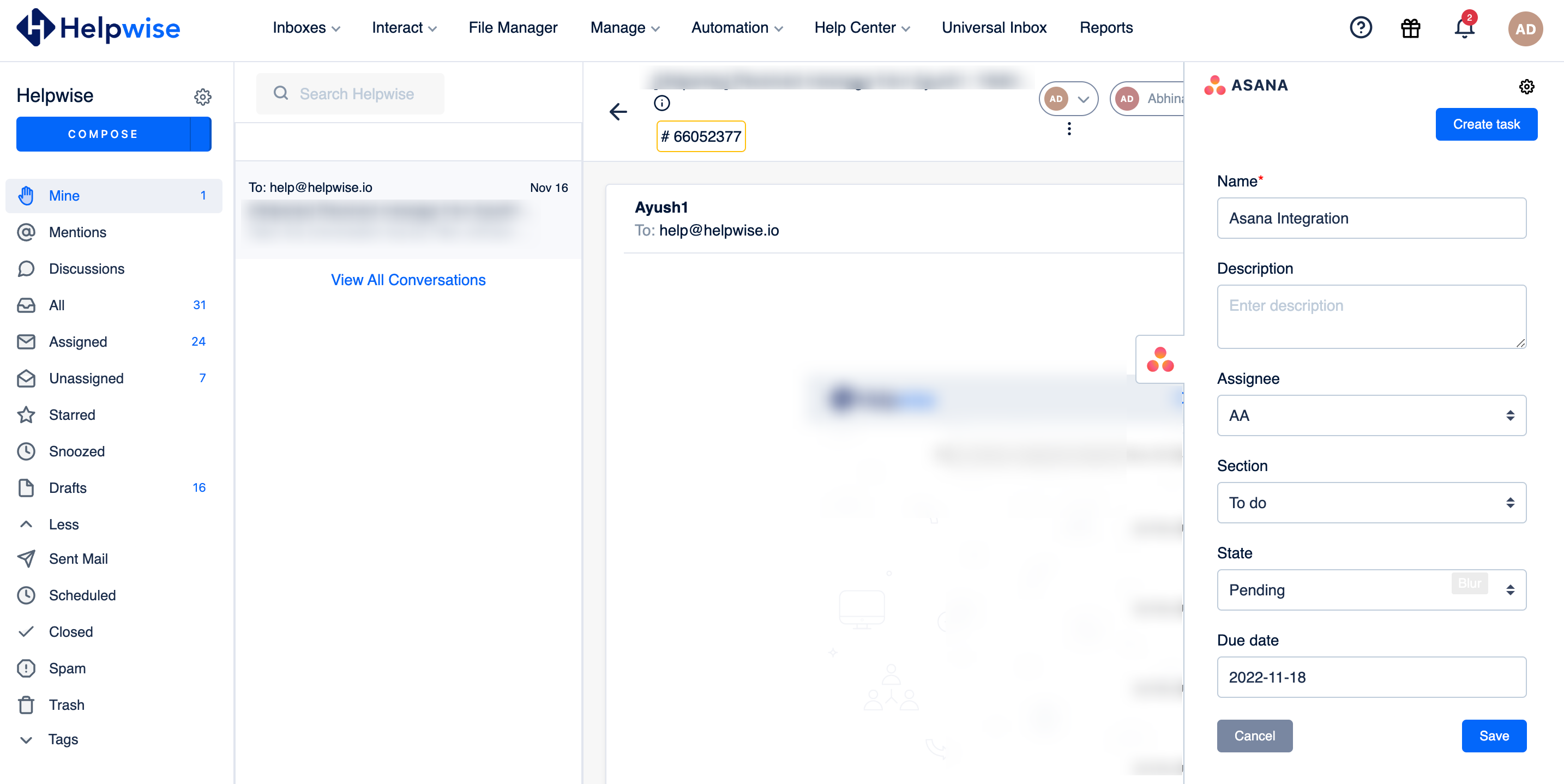Open the Scheduled folder

pyautogui.click(x=113, y=595)
